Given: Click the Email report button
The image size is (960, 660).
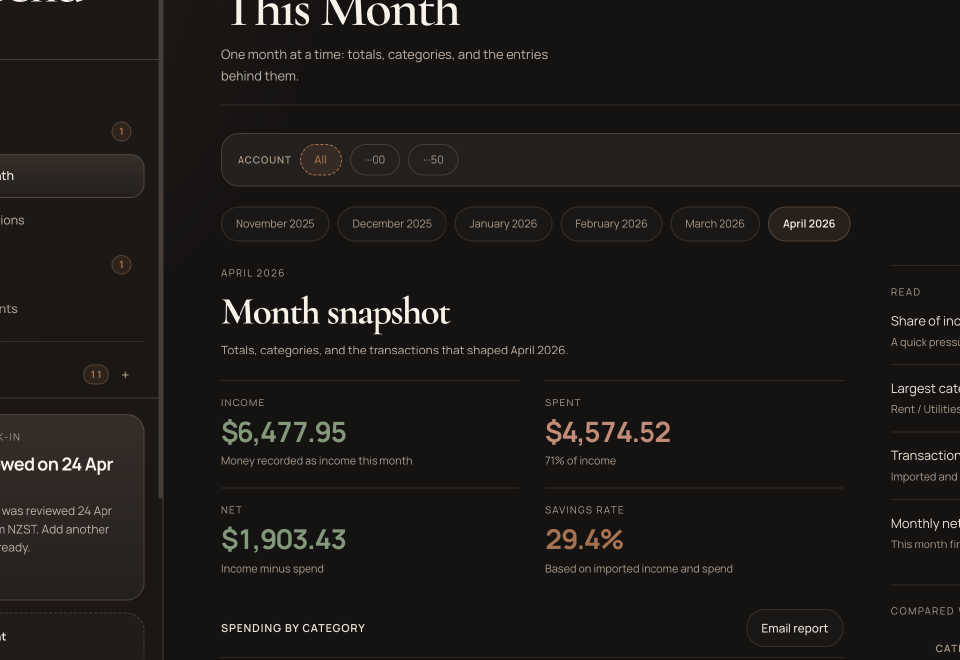Looking at the screenshot, I should 795,628.
